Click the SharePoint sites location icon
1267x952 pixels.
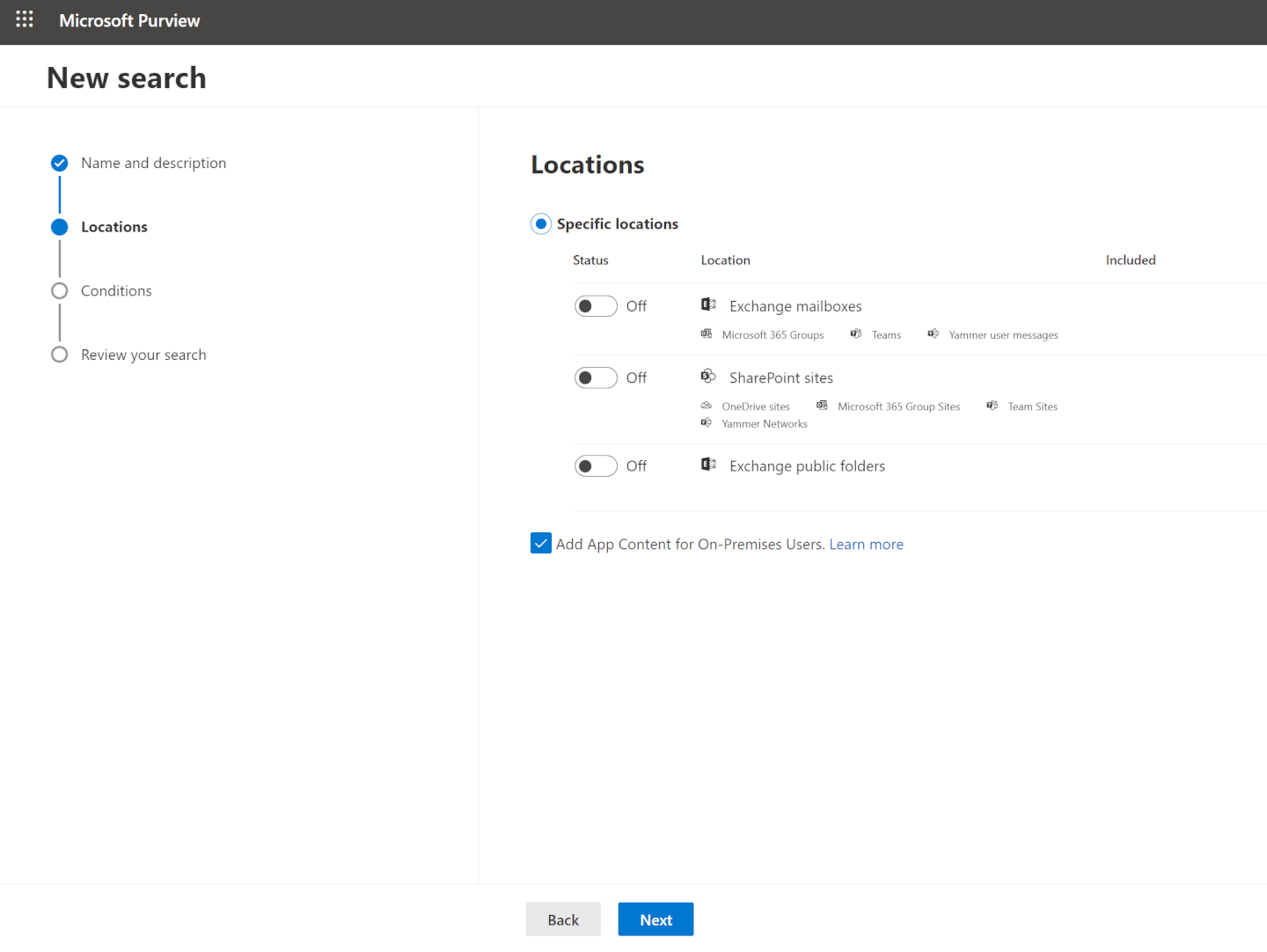click(708, 376)
